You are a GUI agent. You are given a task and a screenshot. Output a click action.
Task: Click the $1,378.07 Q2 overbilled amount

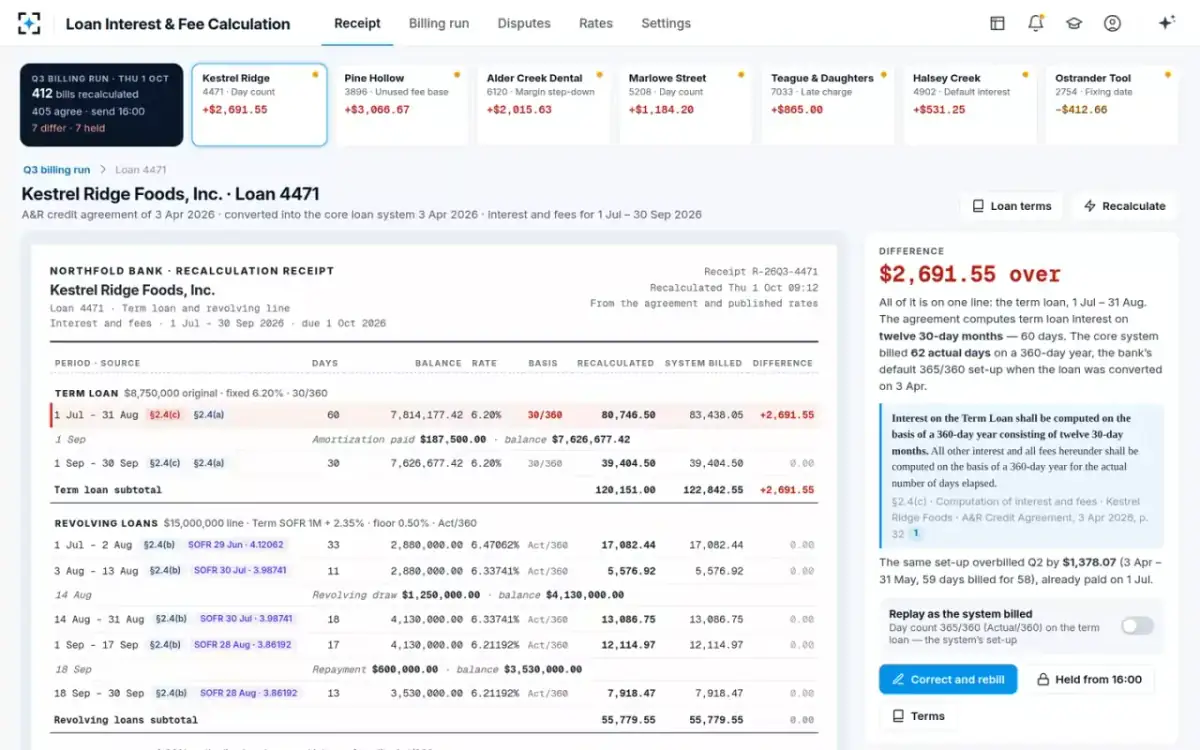pos(1091,563)
